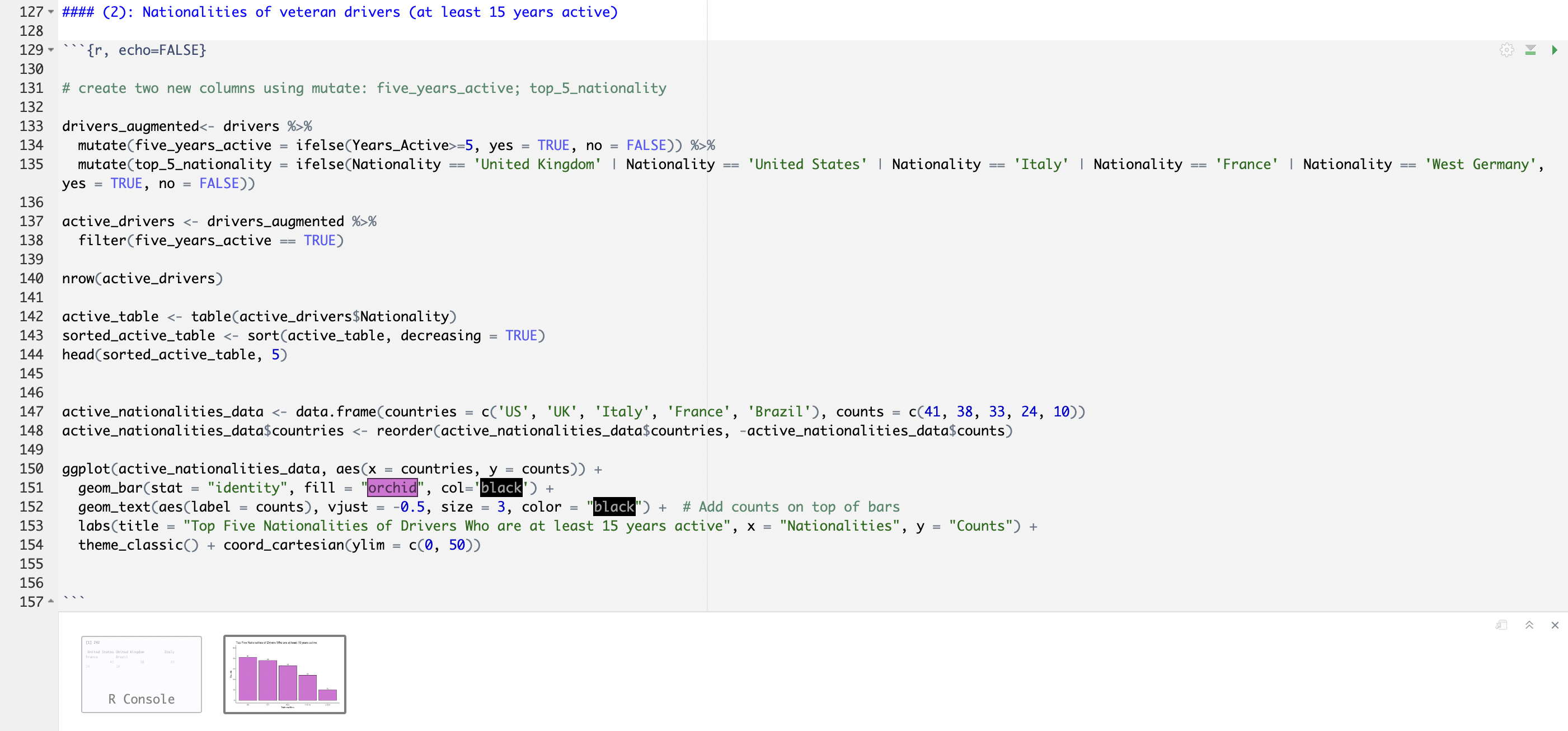Fold the section header at line 127
Screen dimensions: 1568x731
point(51,12)
